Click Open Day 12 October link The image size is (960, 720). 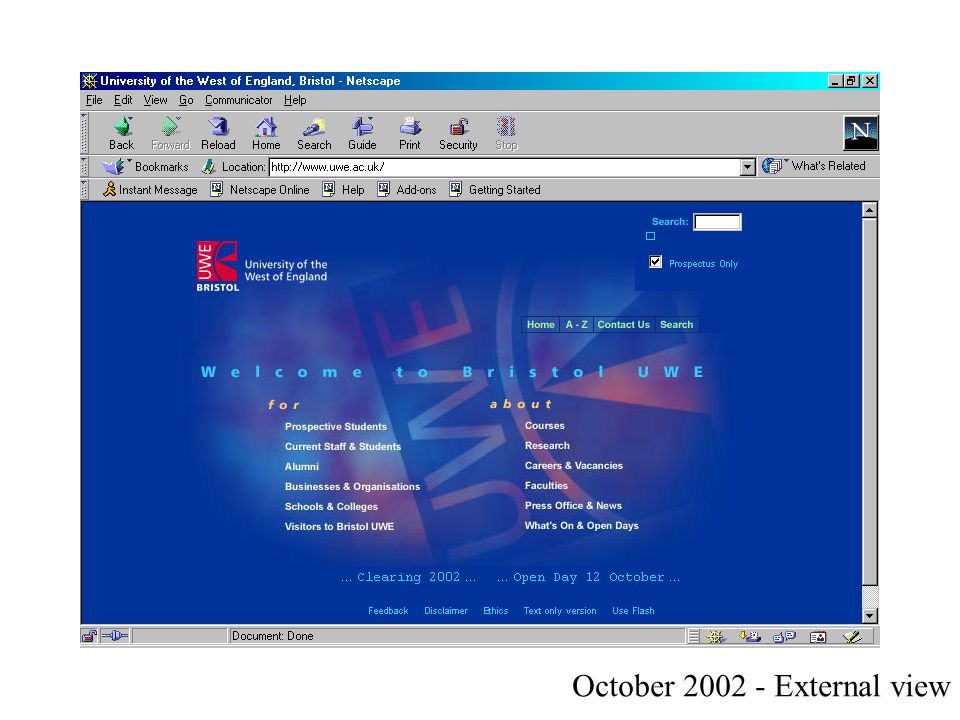pos(588,577)
